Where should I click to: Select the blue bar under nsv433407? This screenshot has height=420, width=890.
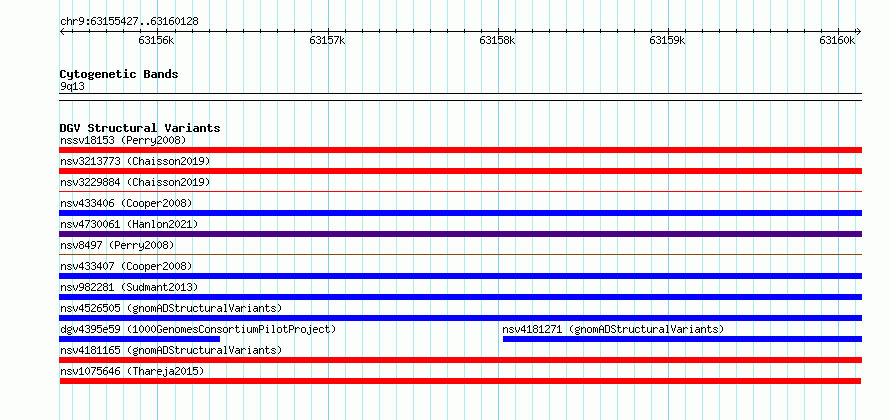(x=460, y=276)
